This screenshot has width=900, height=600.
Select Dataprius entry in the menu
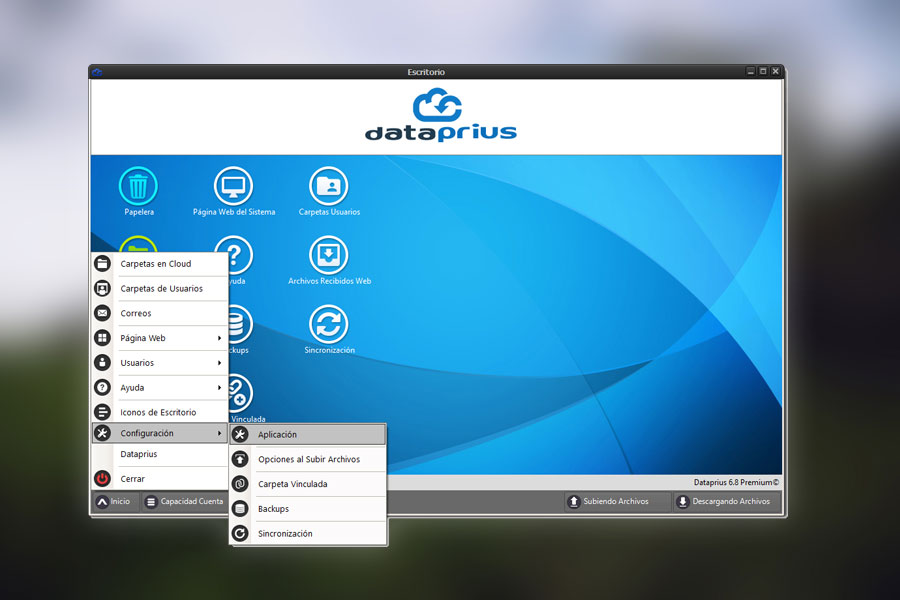(160, 454)
